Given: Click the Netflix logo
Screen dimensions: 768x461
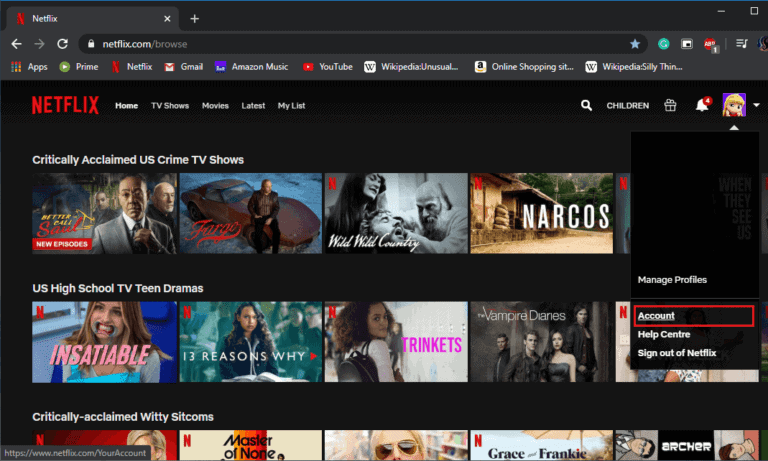Looking at the screenshot, I should (65, 105).
